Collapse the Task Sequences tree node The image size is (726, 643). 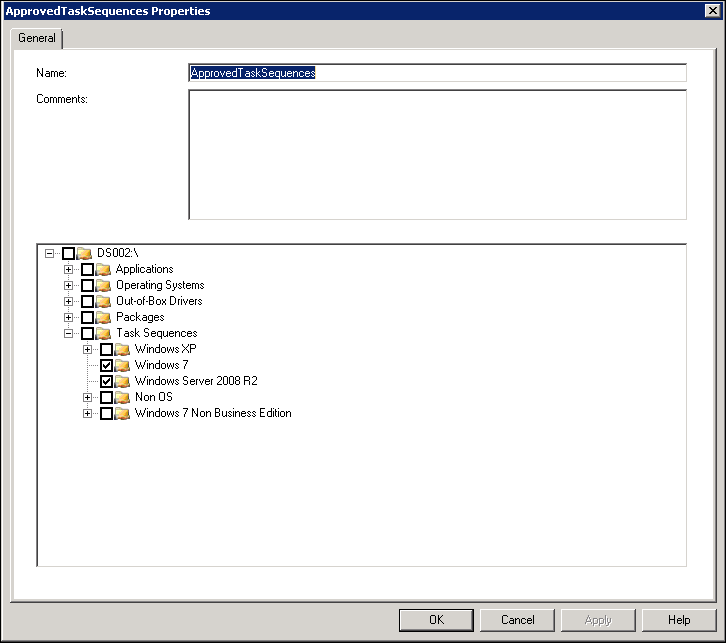(69, 334)
